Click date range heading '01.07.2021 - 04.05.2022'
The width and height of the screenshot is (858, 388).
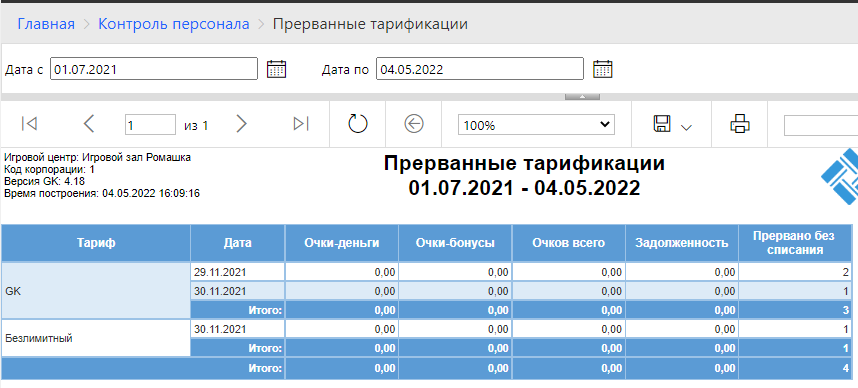tap(524, 188)
